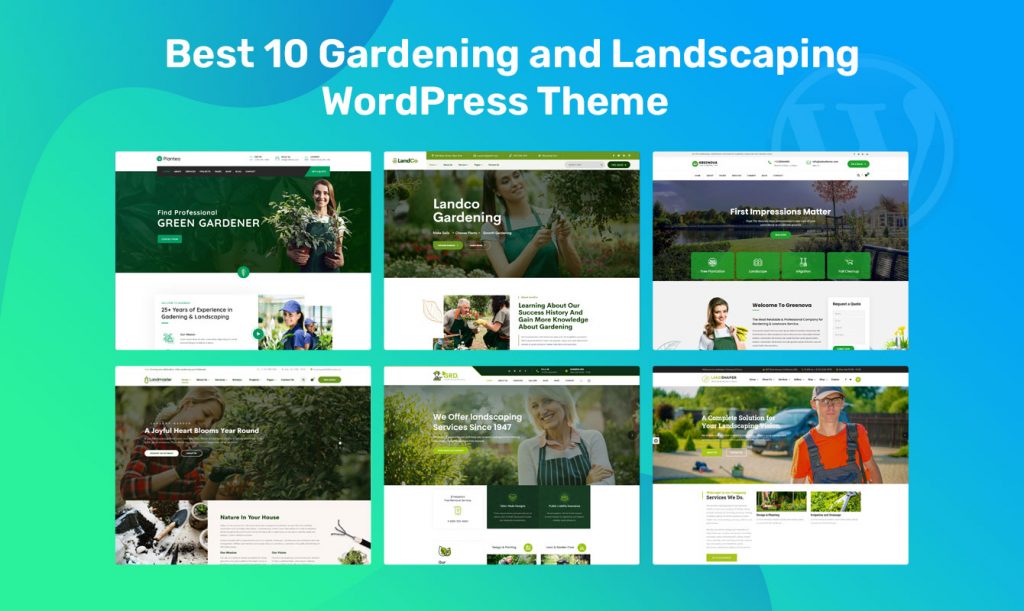Select the Landscape service card
1024x611 pixels.
[x=758, y=265]
